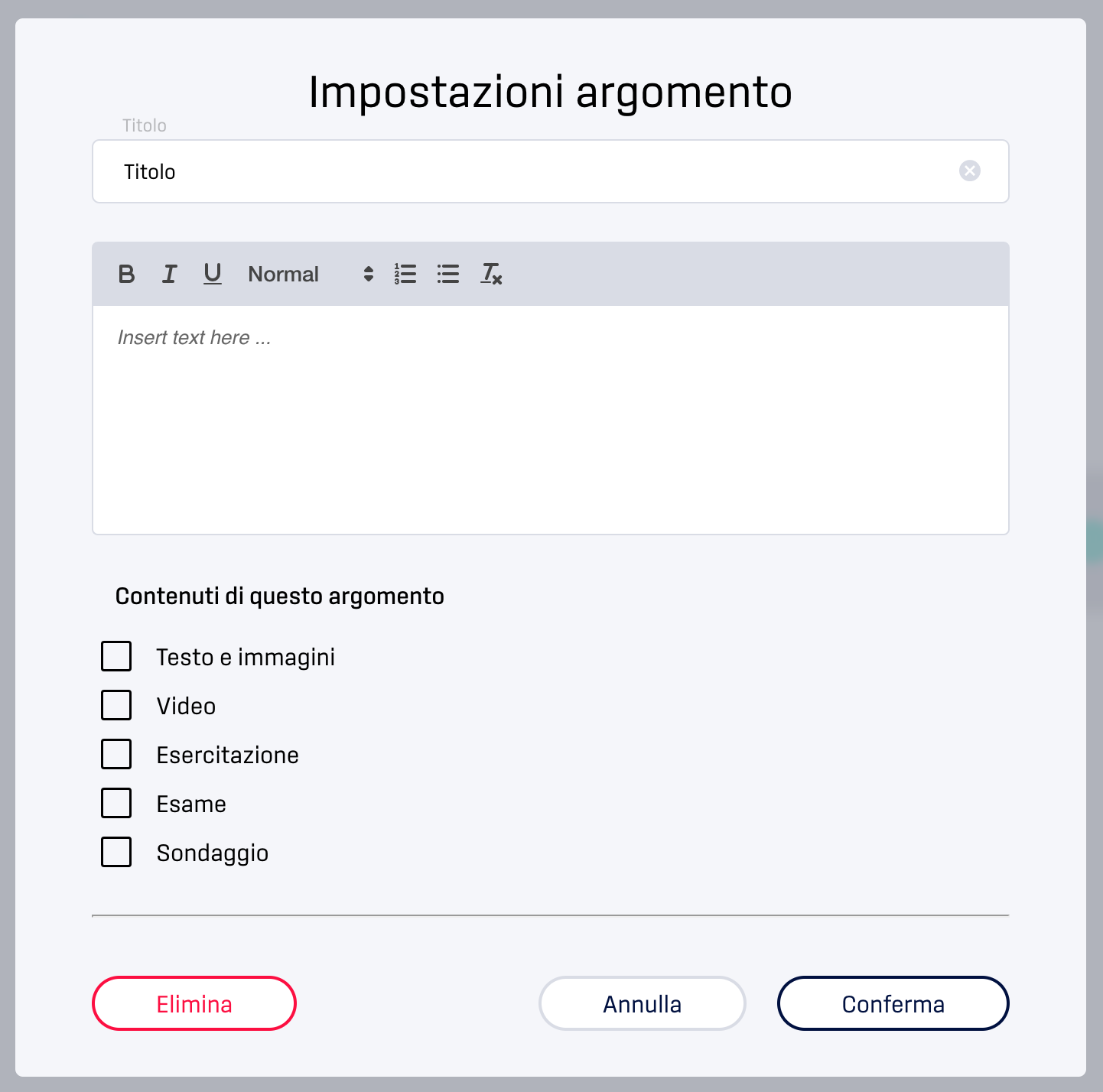
Task: Insert a numbered list
Action: point(405,274)
